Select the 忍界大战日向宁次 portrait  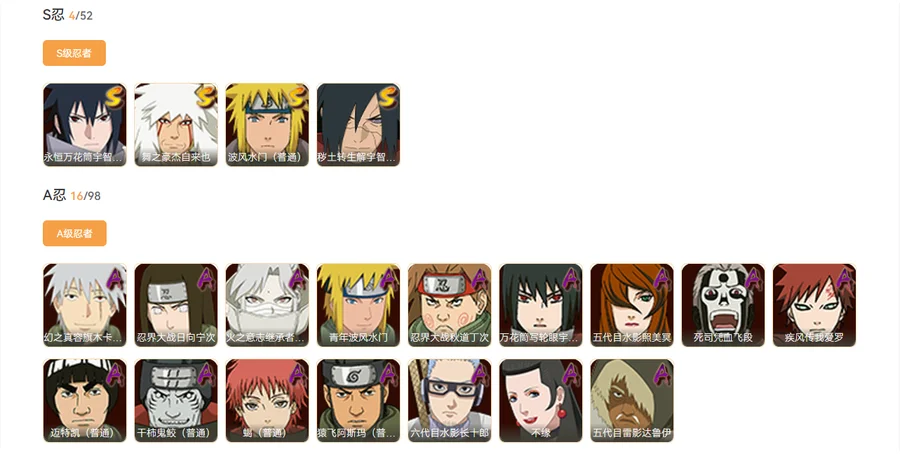click(176, 305)
